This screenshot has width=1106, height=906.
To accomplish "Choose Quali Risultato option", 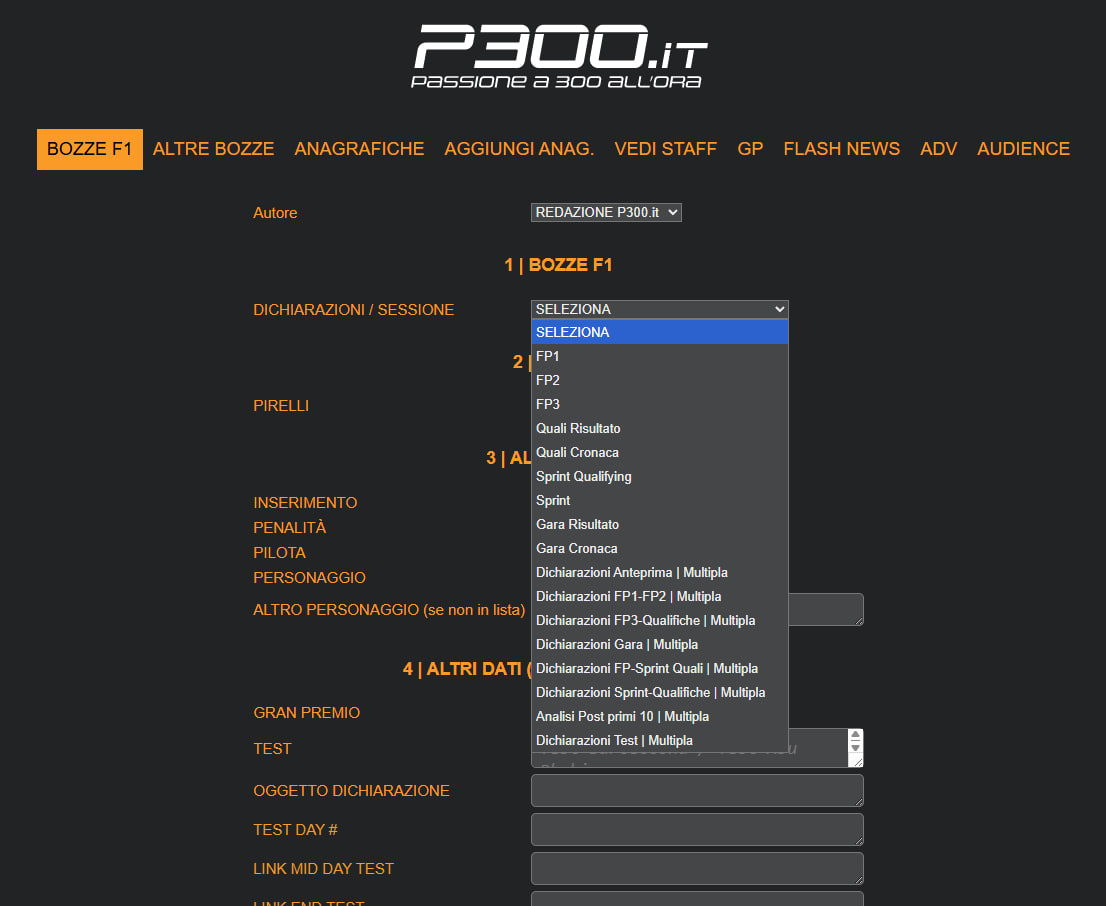I will [x=578, y=428].
